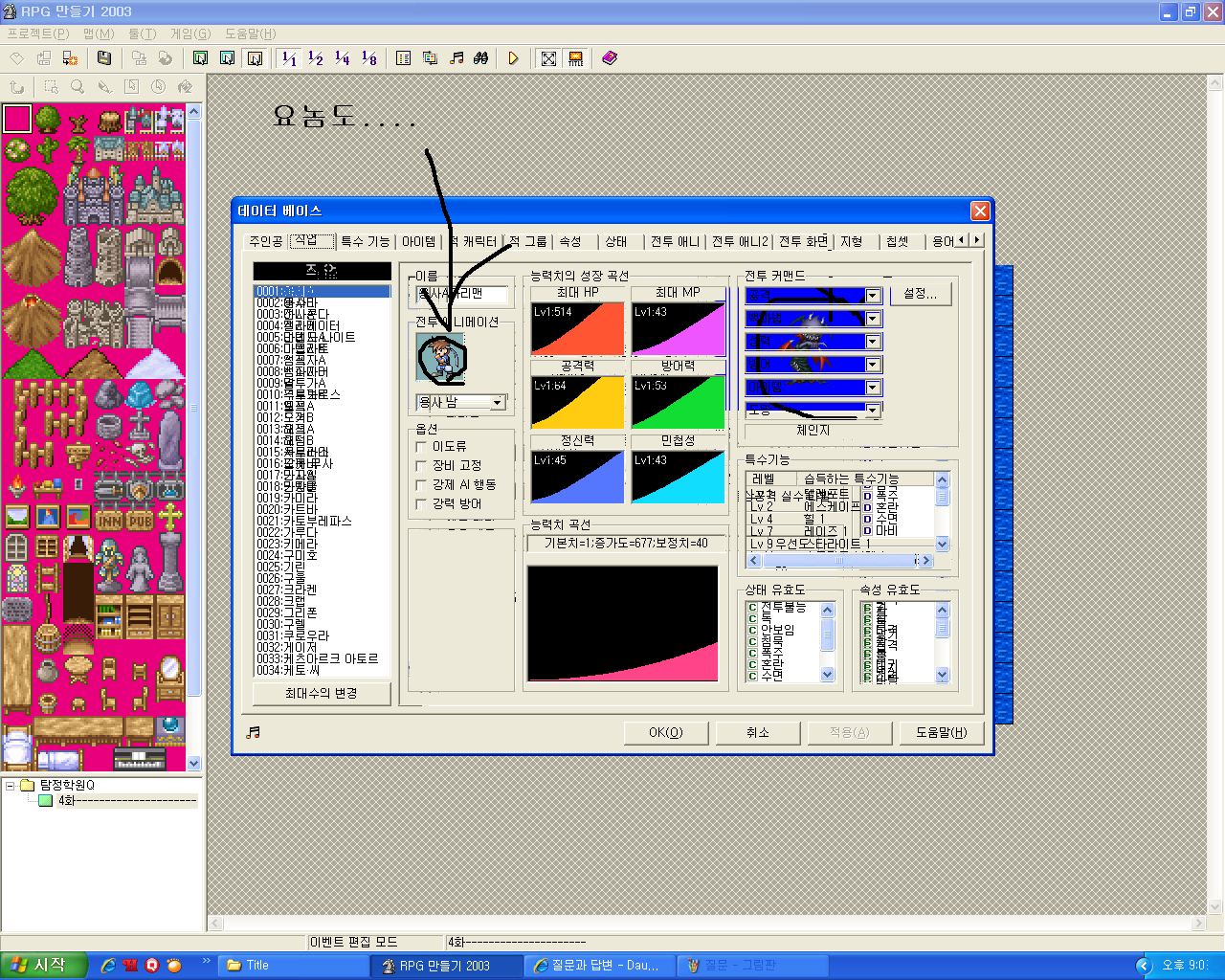Viewport: 1225px width, 980px height.
Task: Set map zoom to 1/8
Action: coord(369,58)
